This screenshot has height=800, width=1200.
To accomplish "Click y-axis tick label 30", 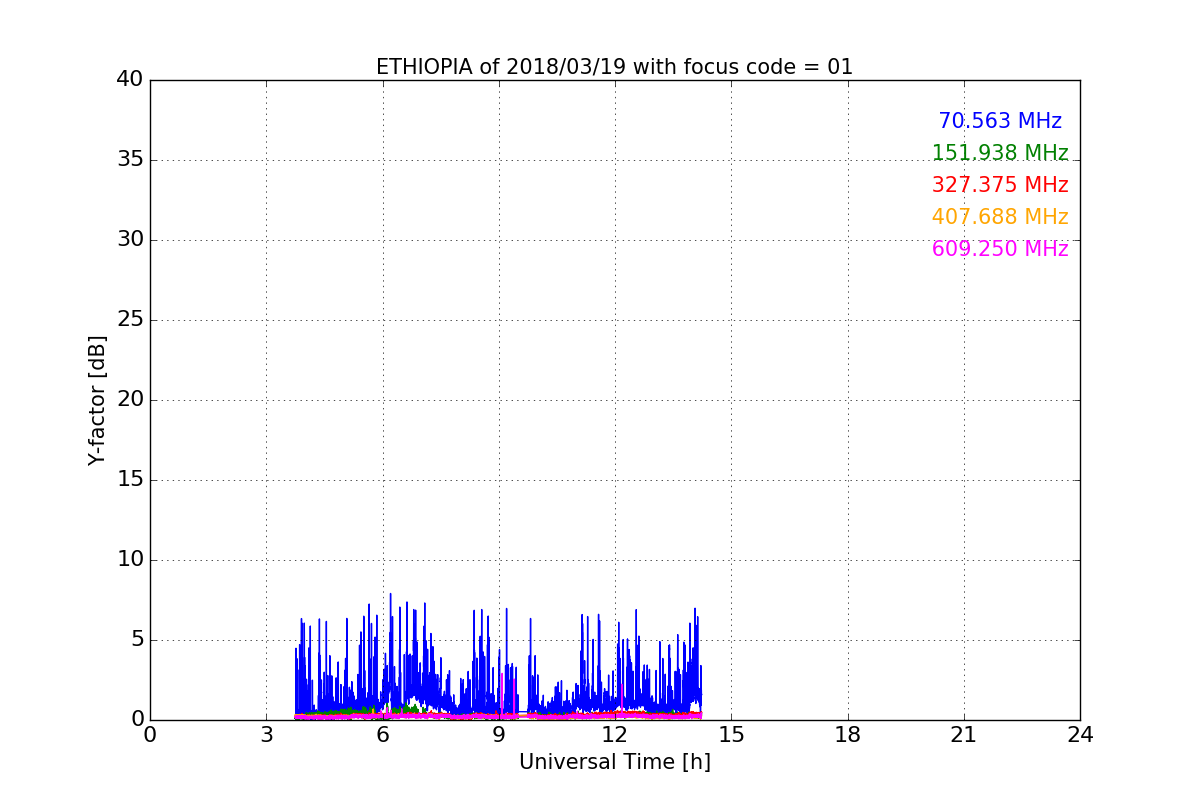I will (x=130, y=240).
